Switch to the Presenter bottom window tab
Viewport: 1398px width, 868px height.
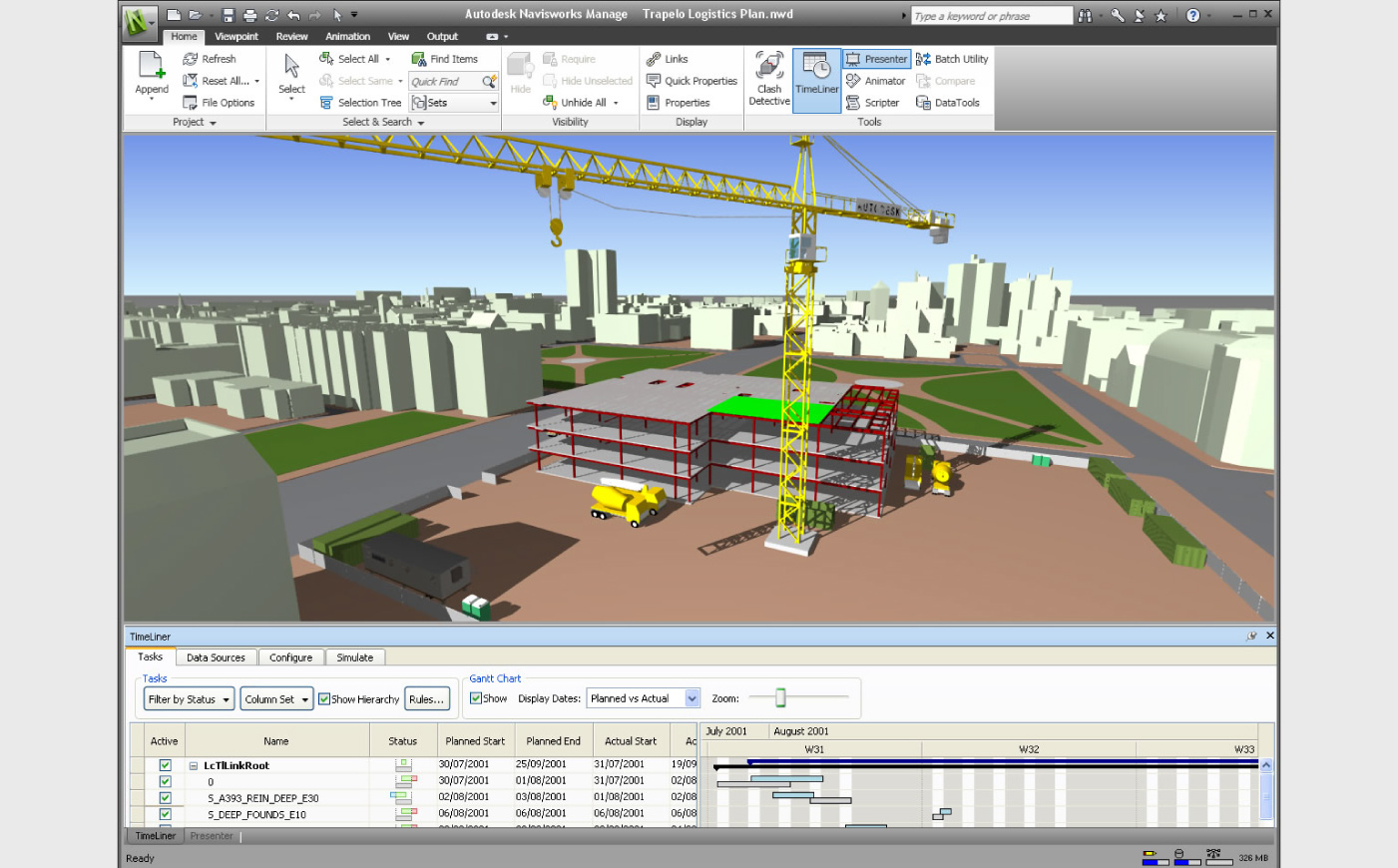pyautogui.click(x=212, y=836)
